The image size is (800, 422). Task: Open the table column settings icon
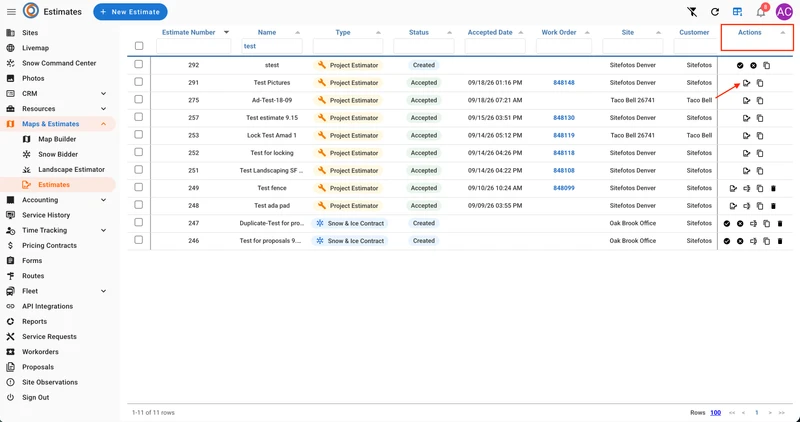point(737,12)
